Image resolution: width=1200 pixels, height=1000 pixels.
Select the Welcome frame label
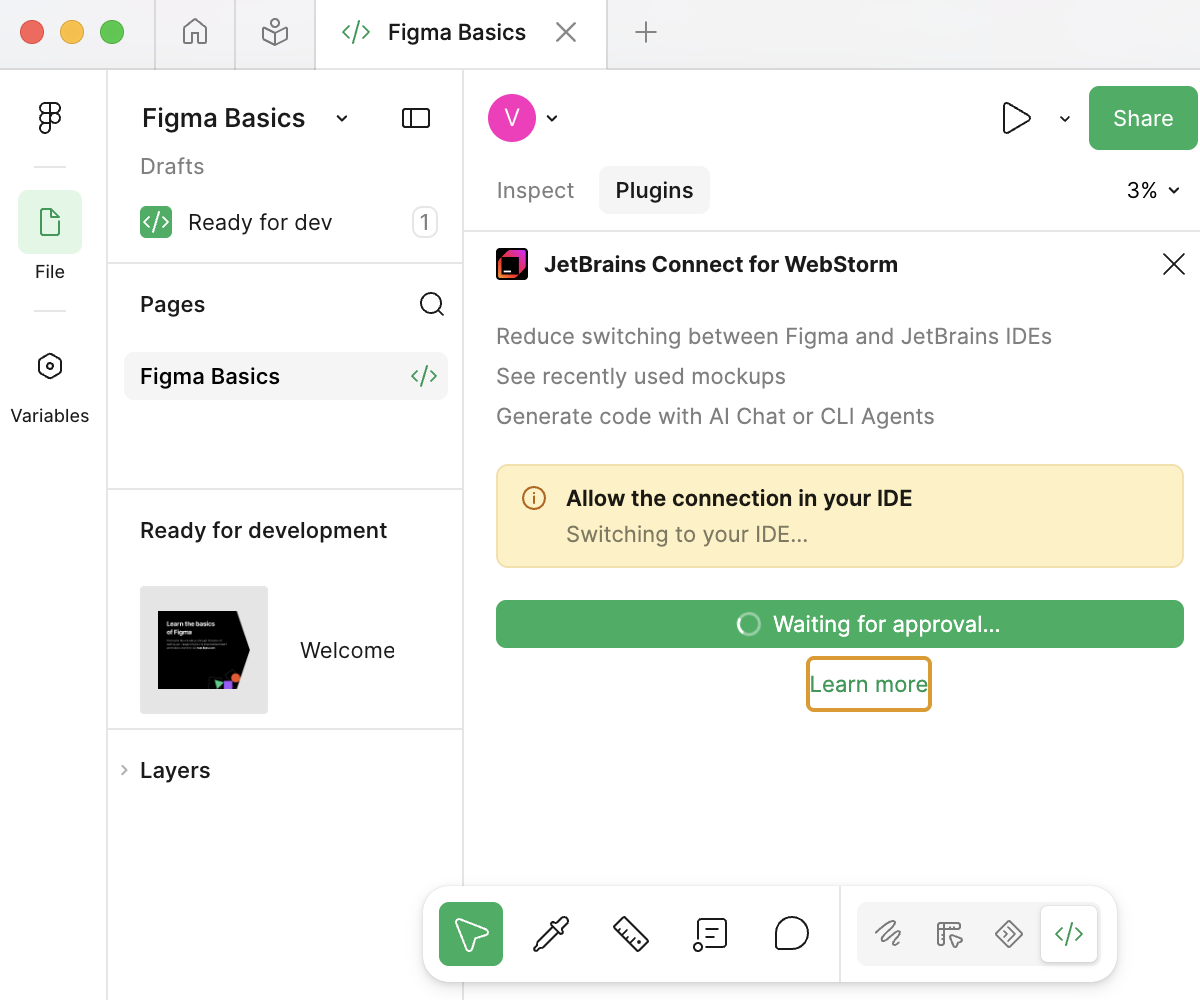pos(347,650)
